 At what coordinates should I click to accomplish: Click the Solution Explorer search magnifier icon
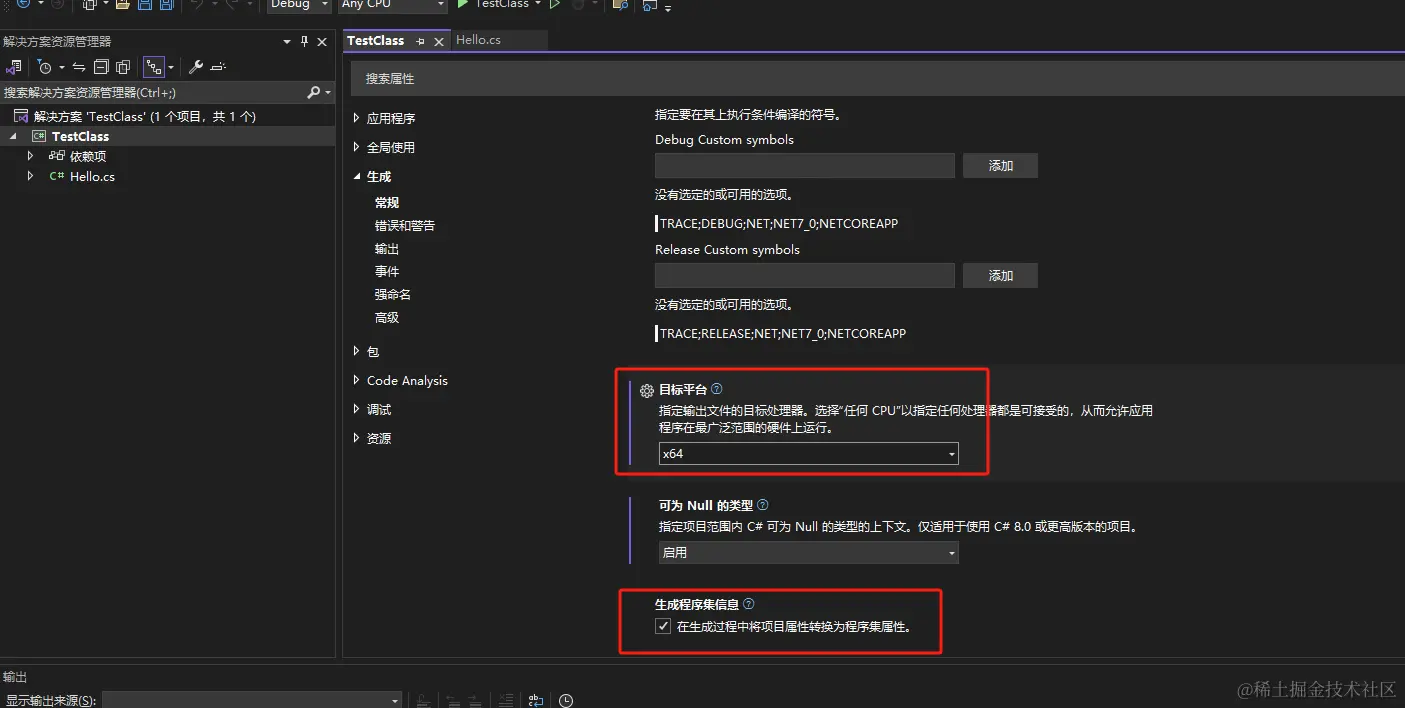[x=313, y=92]
